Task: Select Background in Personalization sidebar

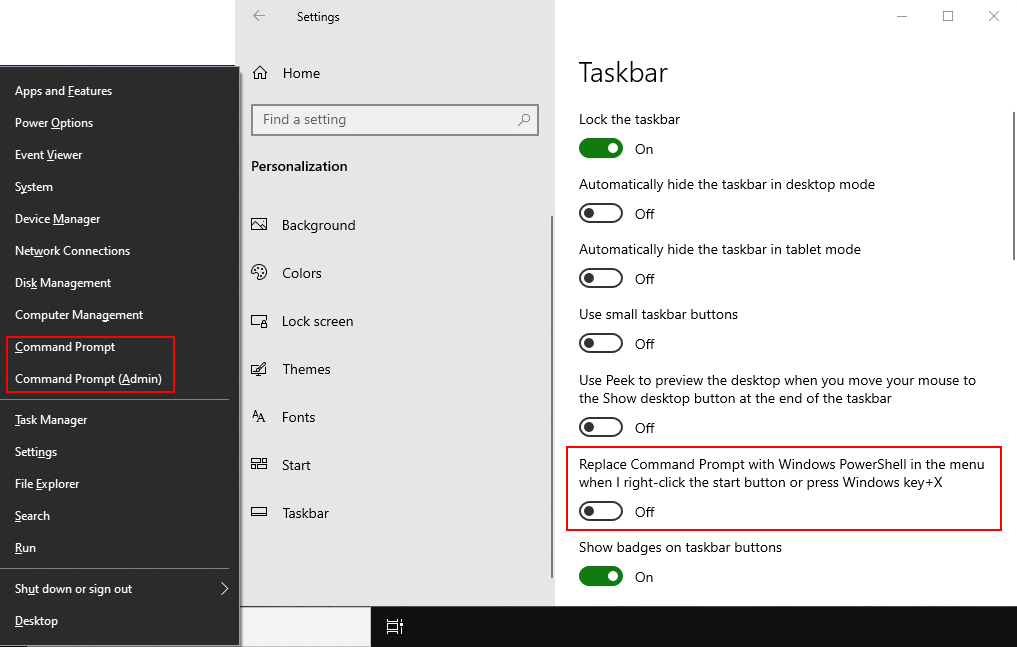Action: click(x=261, y=225)
